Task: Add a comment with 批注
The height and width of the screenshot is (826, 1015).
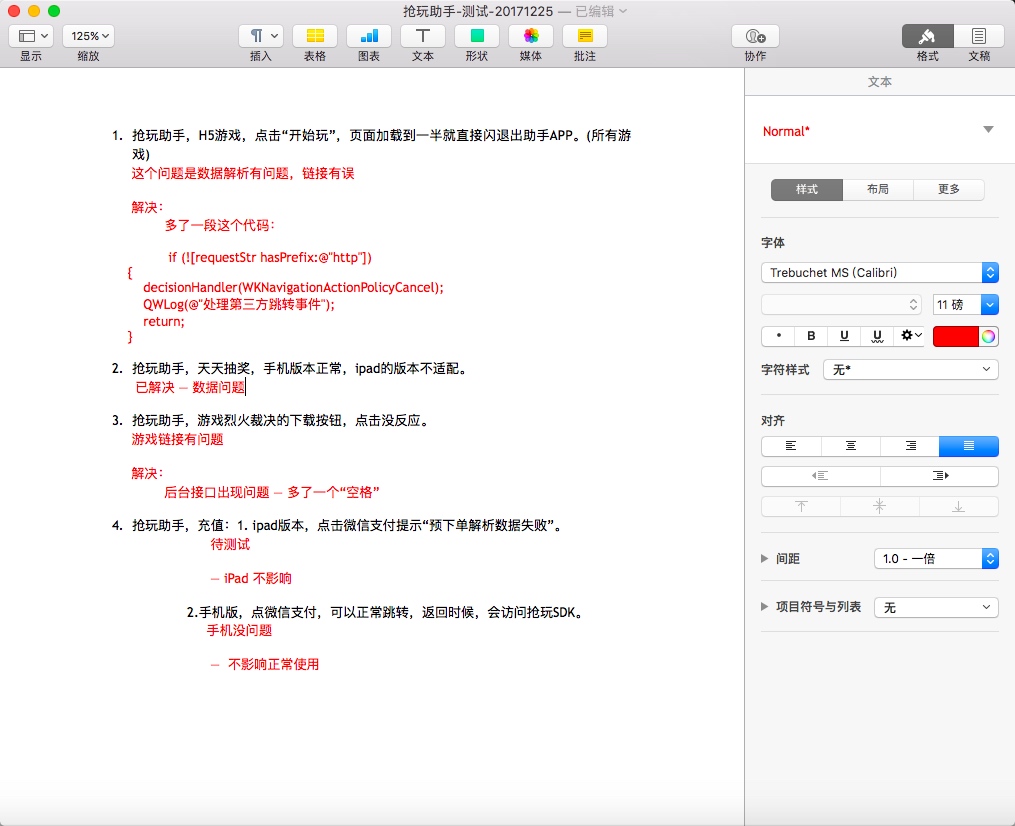Action: pyautogui.click(x=585, y=36)
